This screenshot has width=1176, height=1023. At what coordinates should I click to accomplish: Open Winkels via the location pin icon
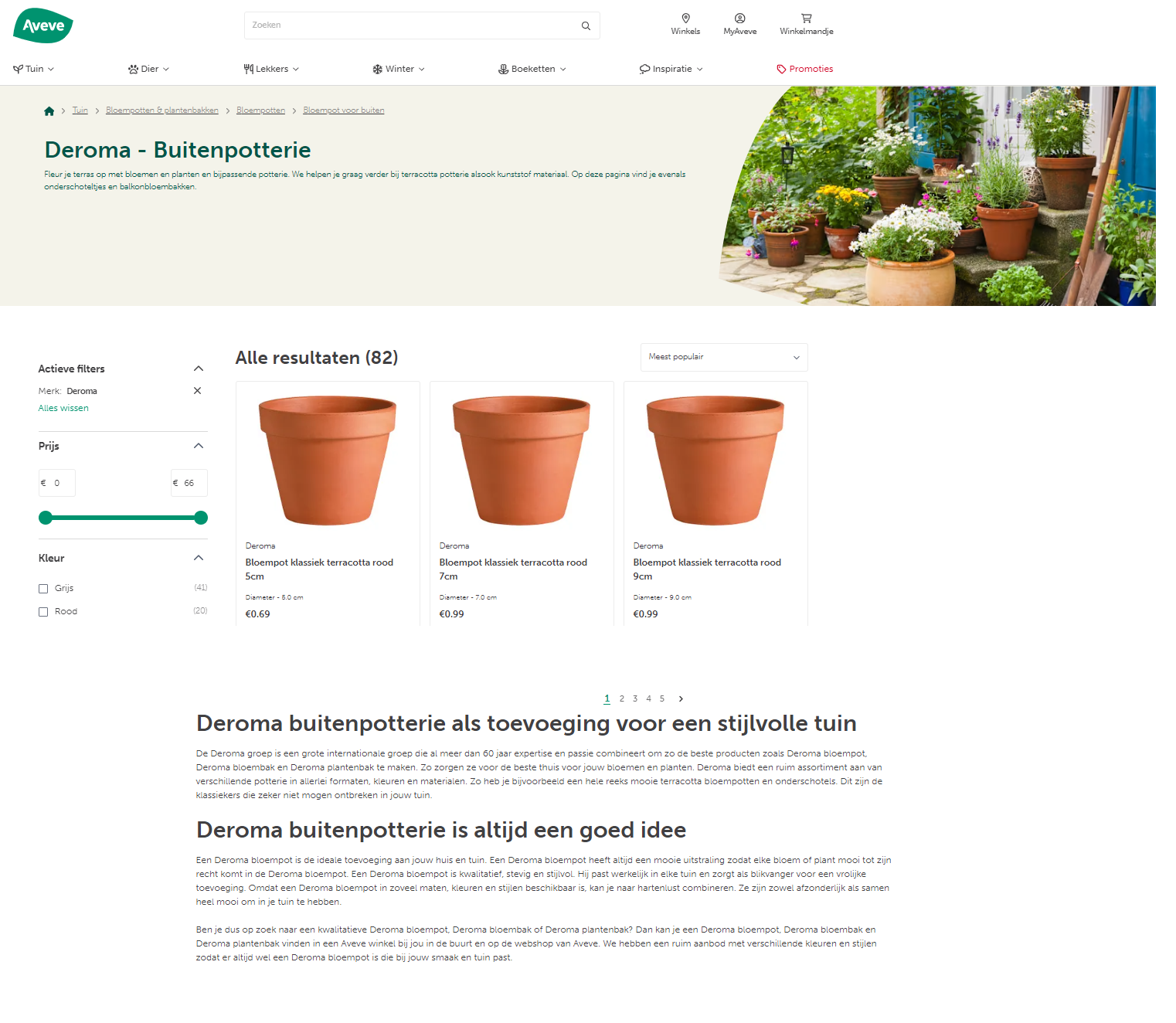[685, 19]
